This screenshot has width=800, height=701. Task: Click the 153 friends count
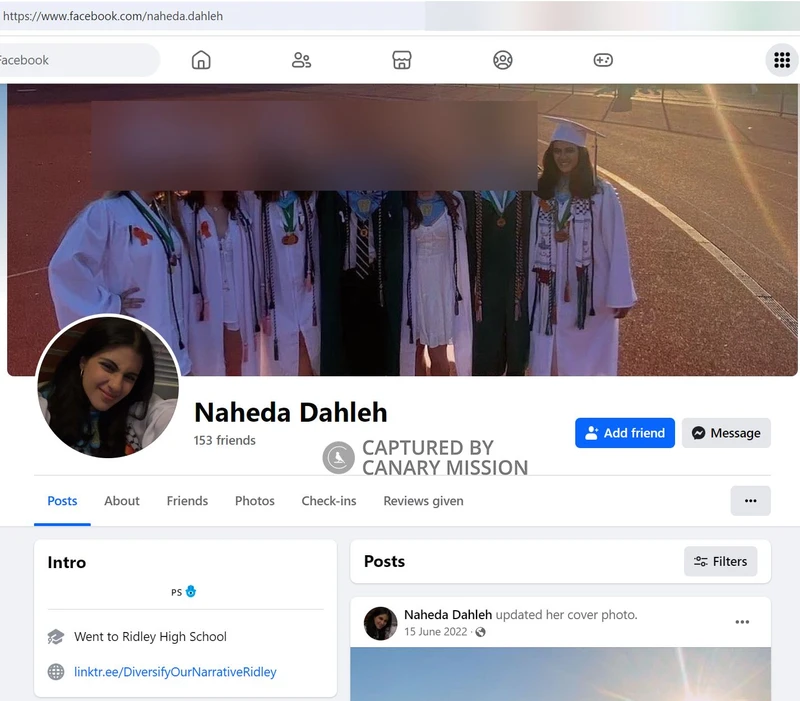click(224, 440)
